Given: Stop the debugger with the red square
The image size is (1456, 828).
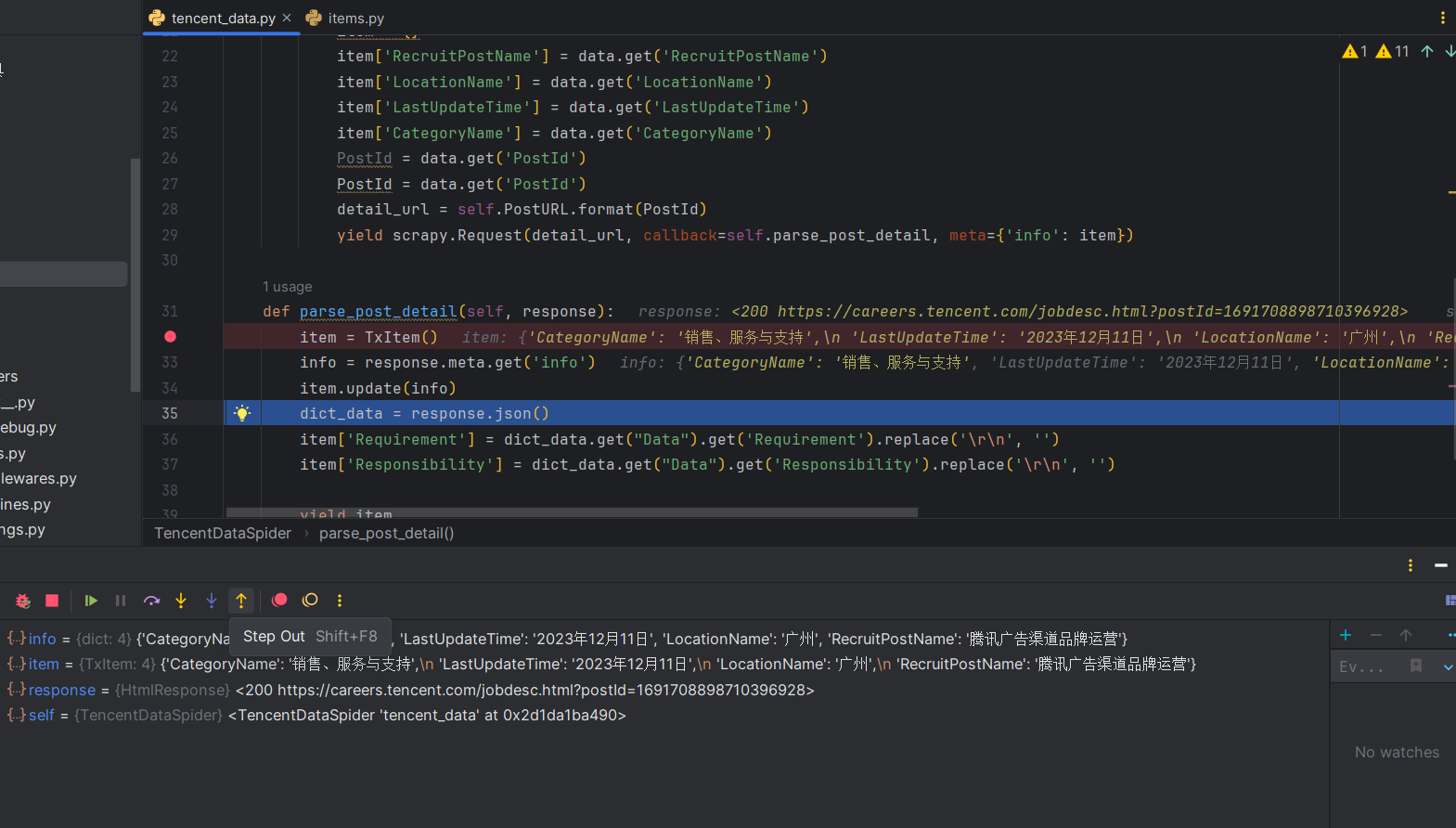Looking at the screenshot, I should click(x=52, y=601).
